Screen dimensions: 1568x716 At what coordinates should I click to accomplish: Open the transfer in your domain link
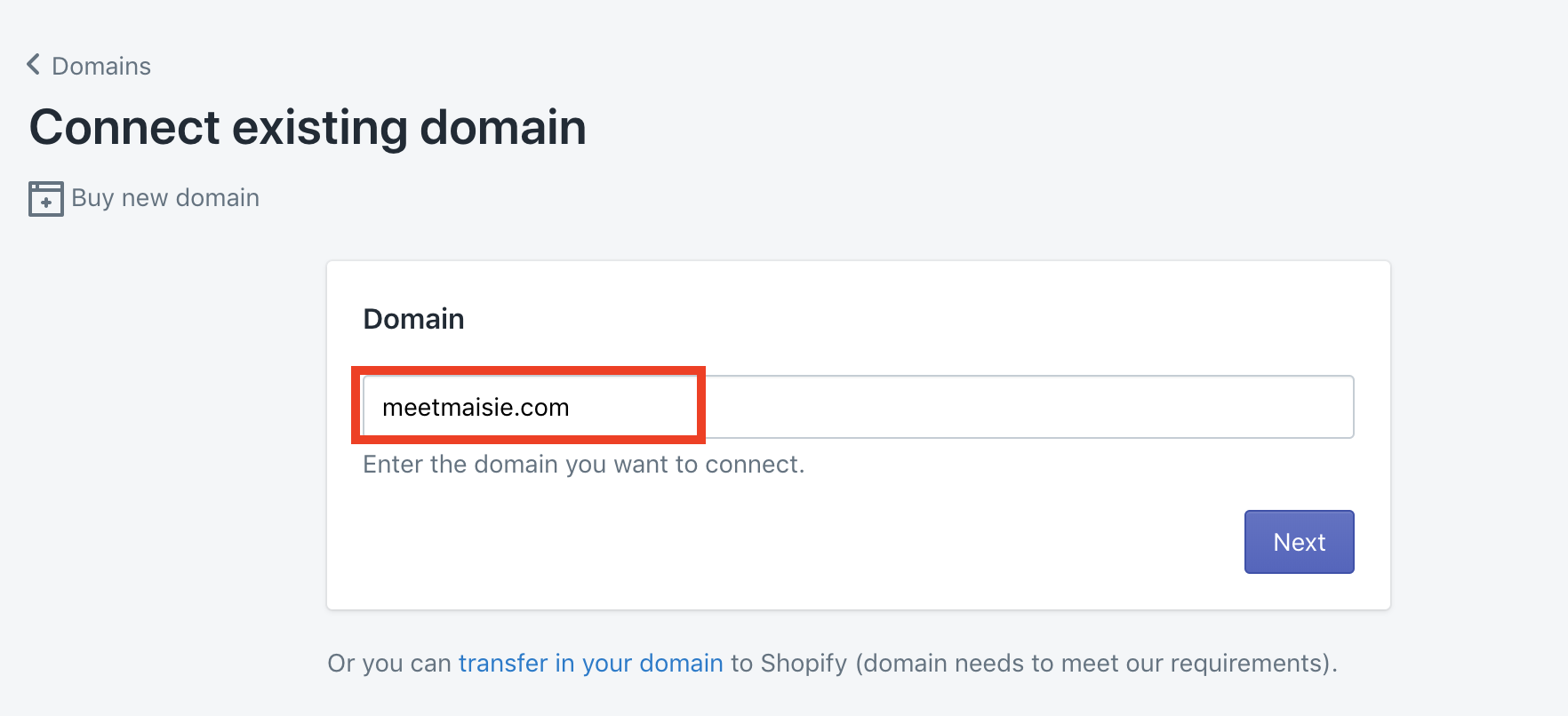(590, 663)
